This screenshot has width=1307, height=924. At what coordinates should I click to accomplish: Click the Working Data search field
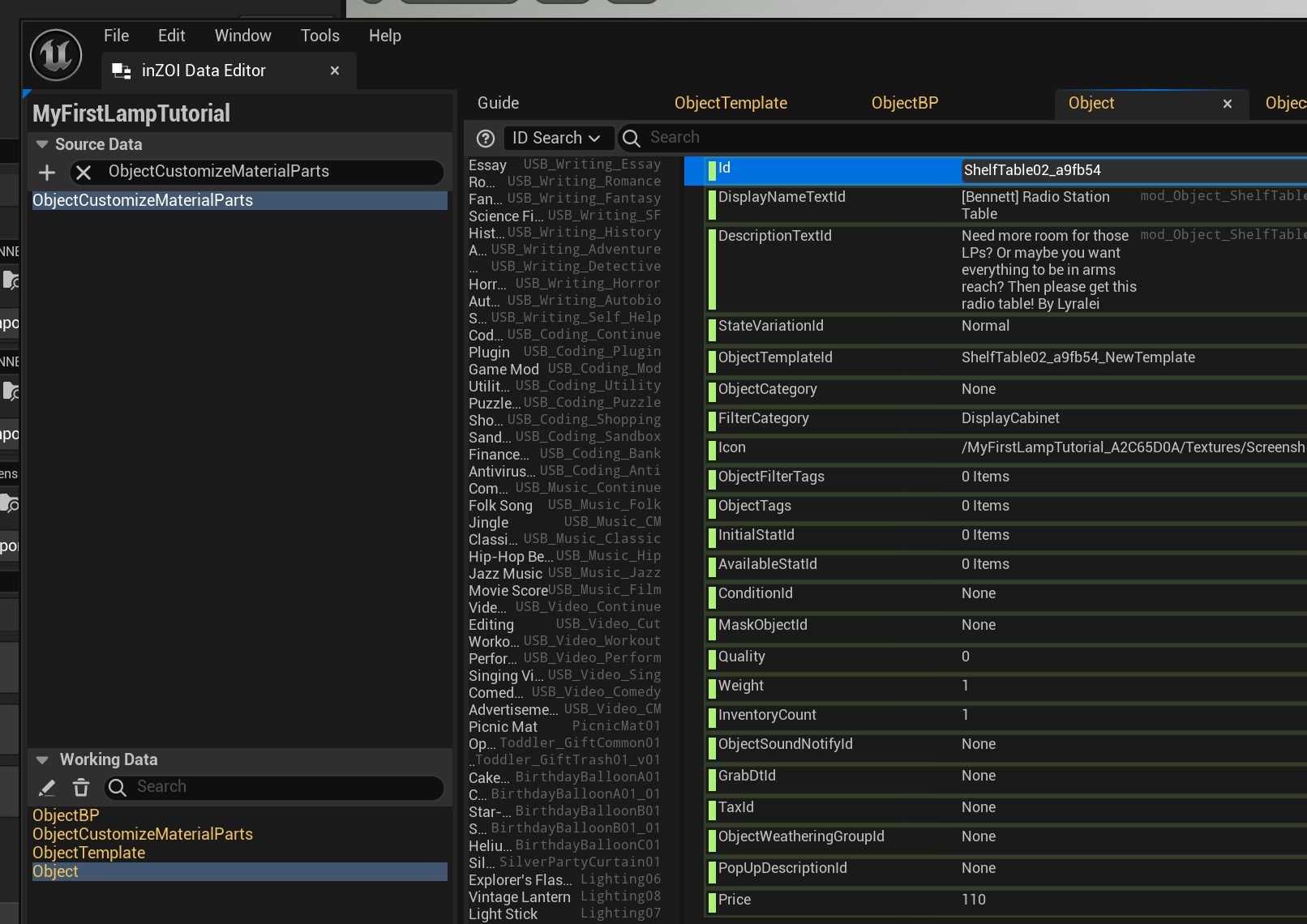point(274,787)
